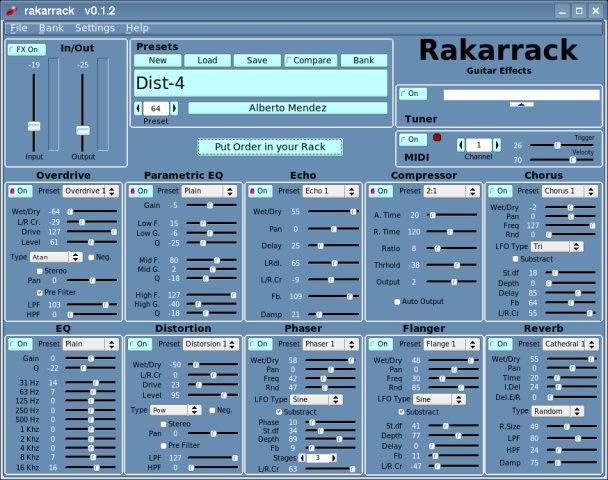Toggle the FX On master switch
Viewport: 608px width, 480px height.
(x=27, y=49)
